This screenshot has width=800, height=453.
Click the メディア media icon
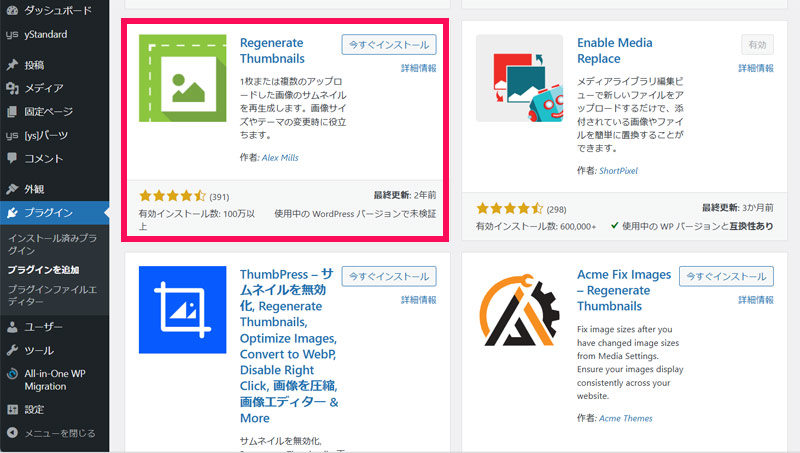(x=12, y=88)
